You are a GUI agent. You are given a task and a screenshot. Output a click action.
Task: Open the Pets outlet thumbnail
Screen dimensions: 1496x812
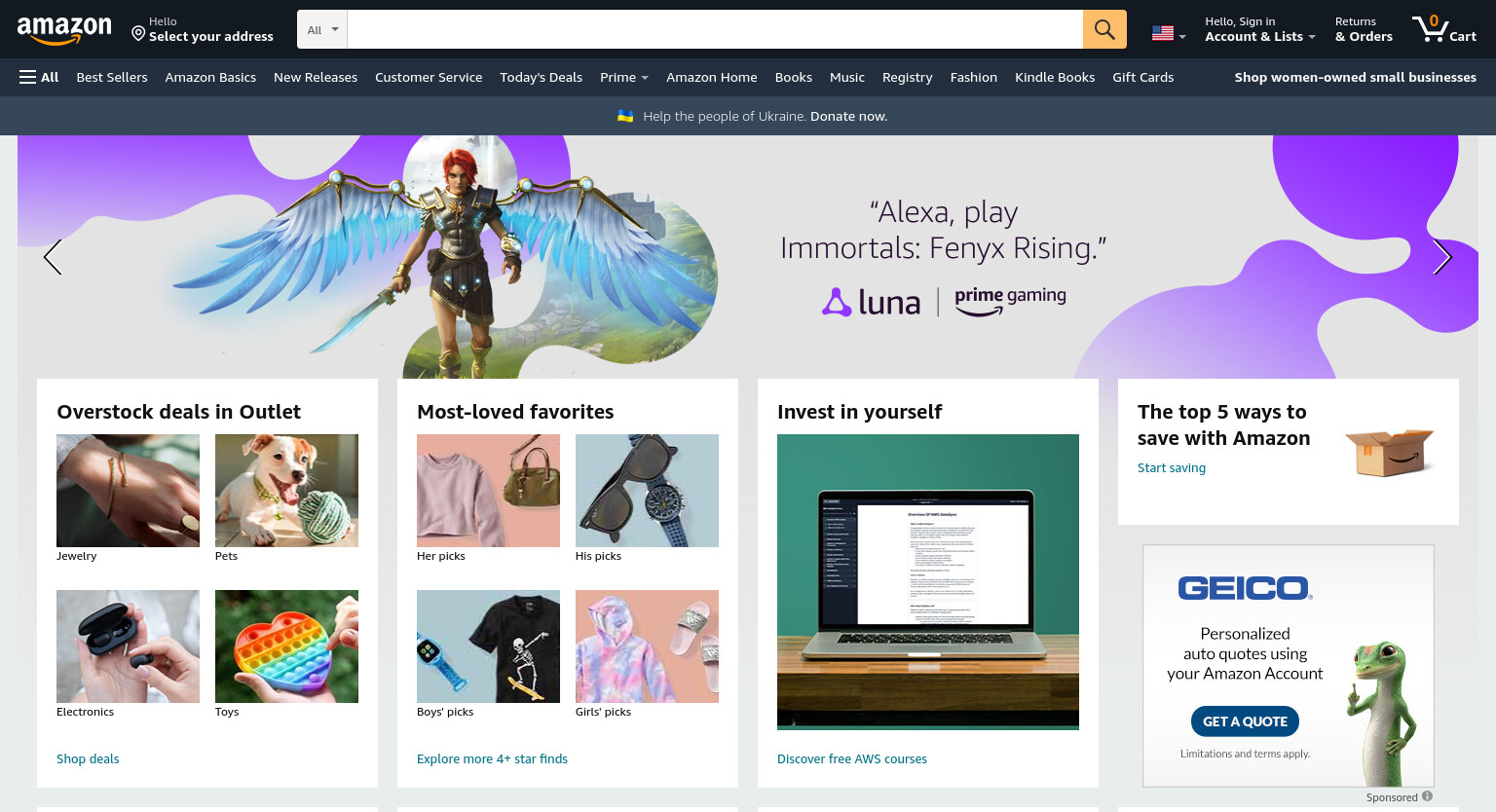[x=286, y=491]
